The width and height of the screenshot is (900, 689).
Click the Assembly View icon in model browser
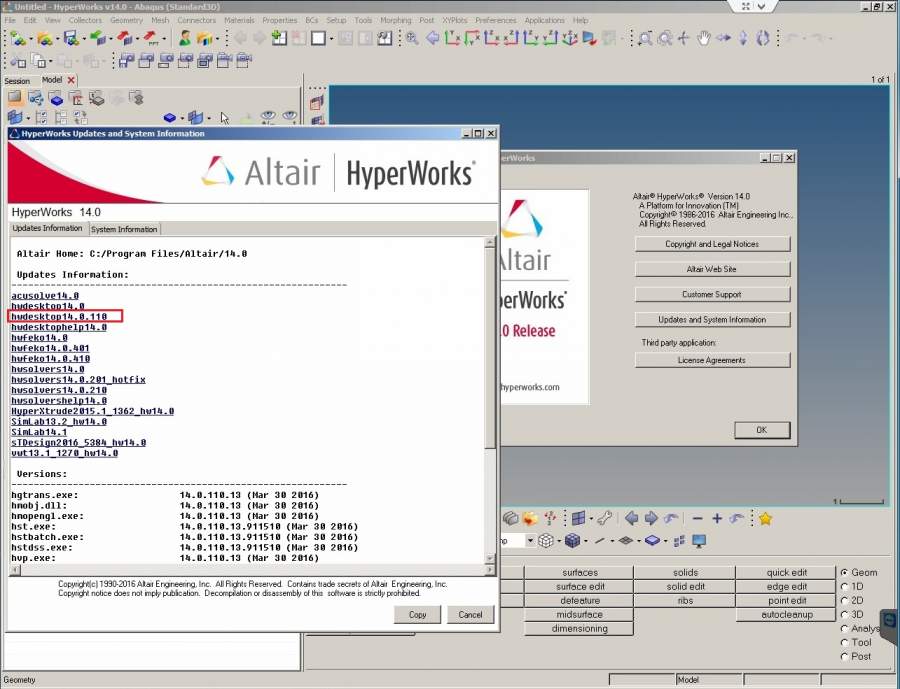[36, 99]
